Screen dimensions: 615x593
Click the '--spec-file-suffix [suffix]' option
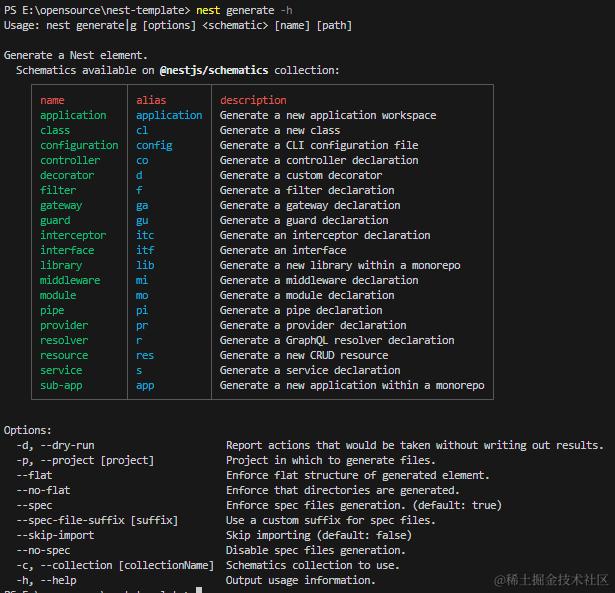[97, 520]
